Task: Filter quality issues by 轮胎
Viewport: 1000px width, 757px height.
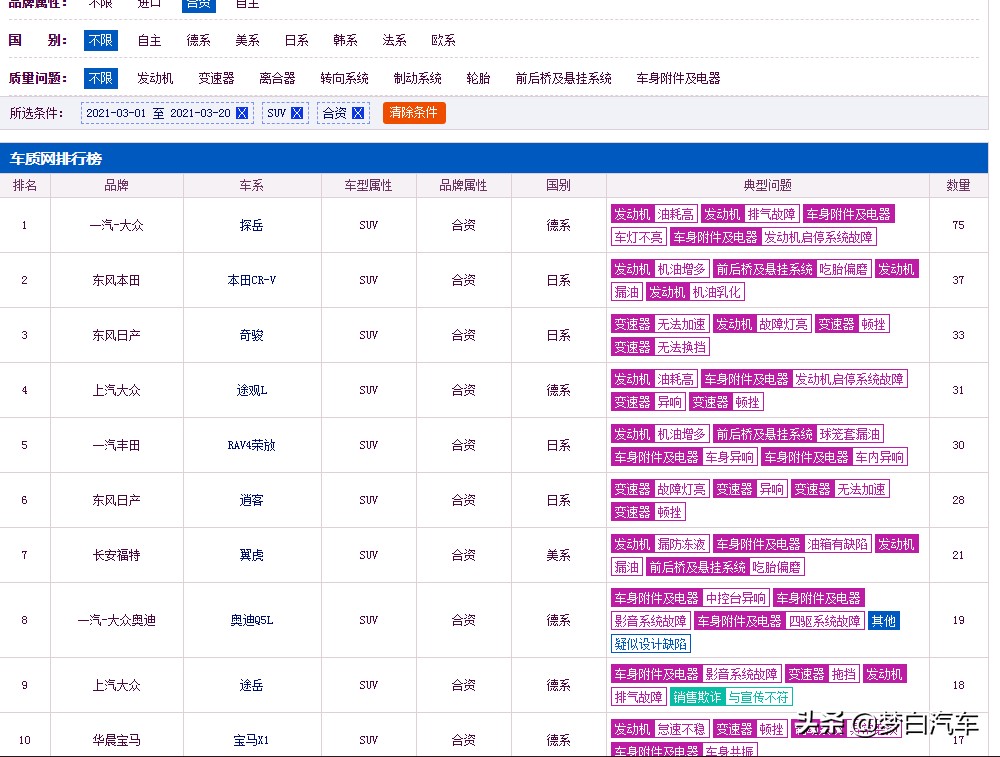Action: click(x=478, y=78)
